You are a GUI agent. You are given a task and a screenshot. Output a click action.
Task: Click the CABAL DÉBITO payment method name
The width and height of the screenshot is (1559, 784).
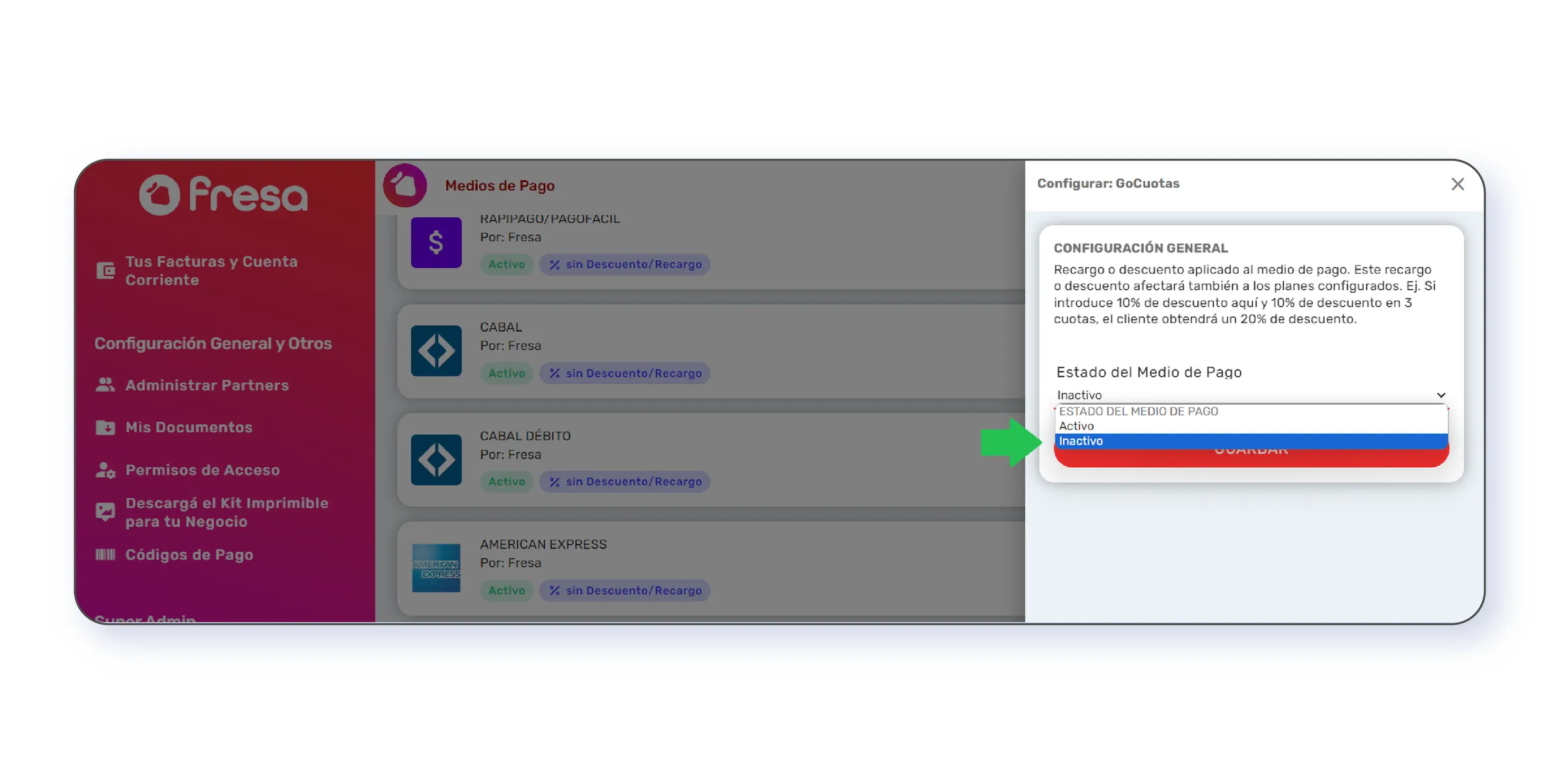[525, 436]
